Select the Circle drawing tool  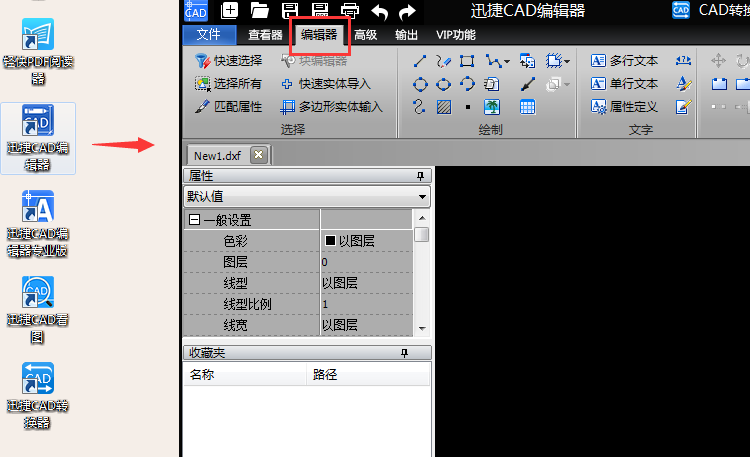[x=420, y=84]
